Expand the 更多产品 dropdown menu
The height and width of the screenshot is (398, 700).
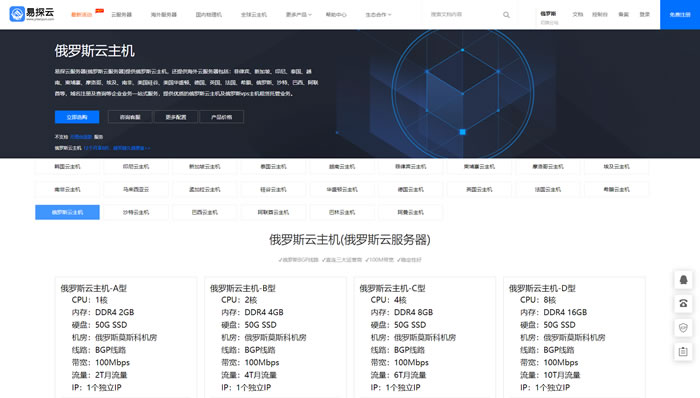click(299, 15)
